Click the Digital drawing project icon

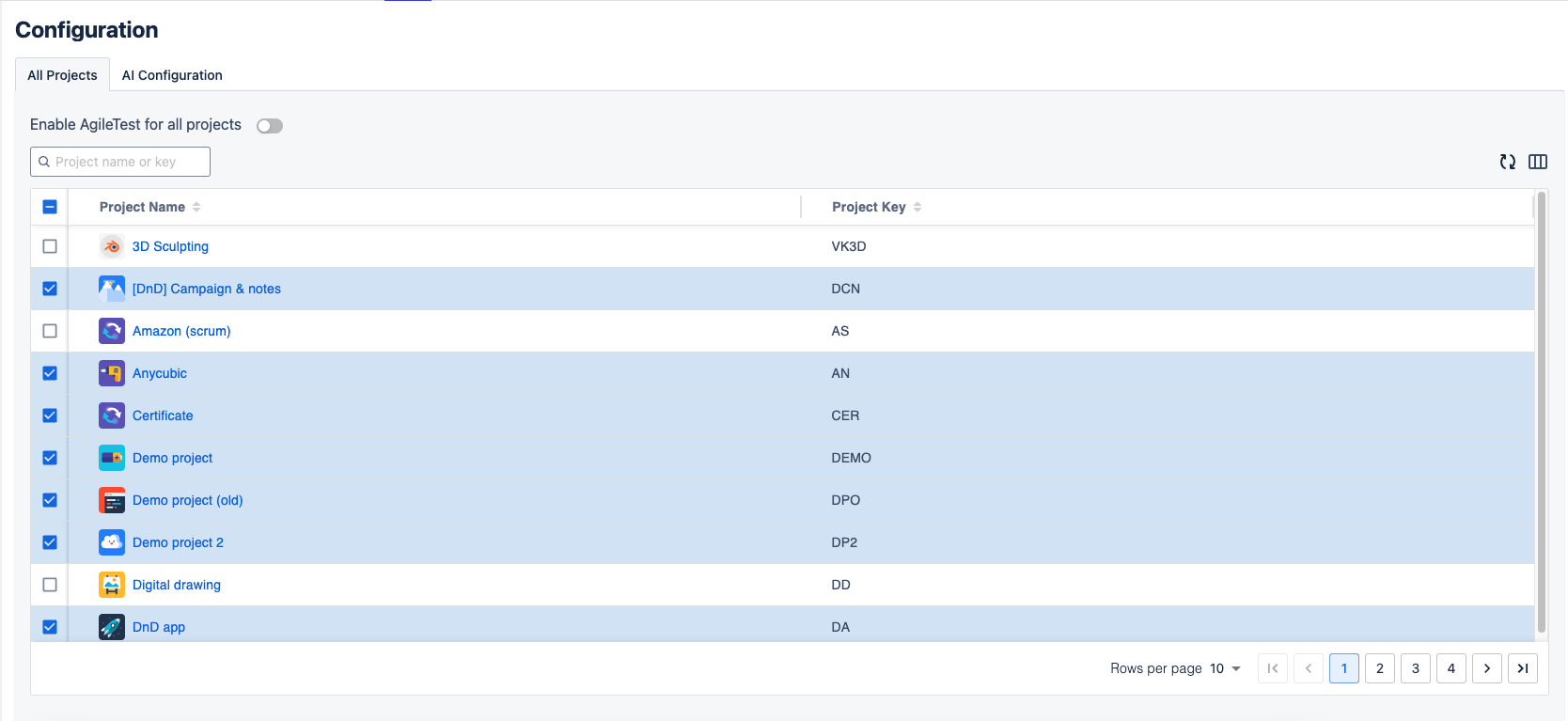tap(112, 585)
